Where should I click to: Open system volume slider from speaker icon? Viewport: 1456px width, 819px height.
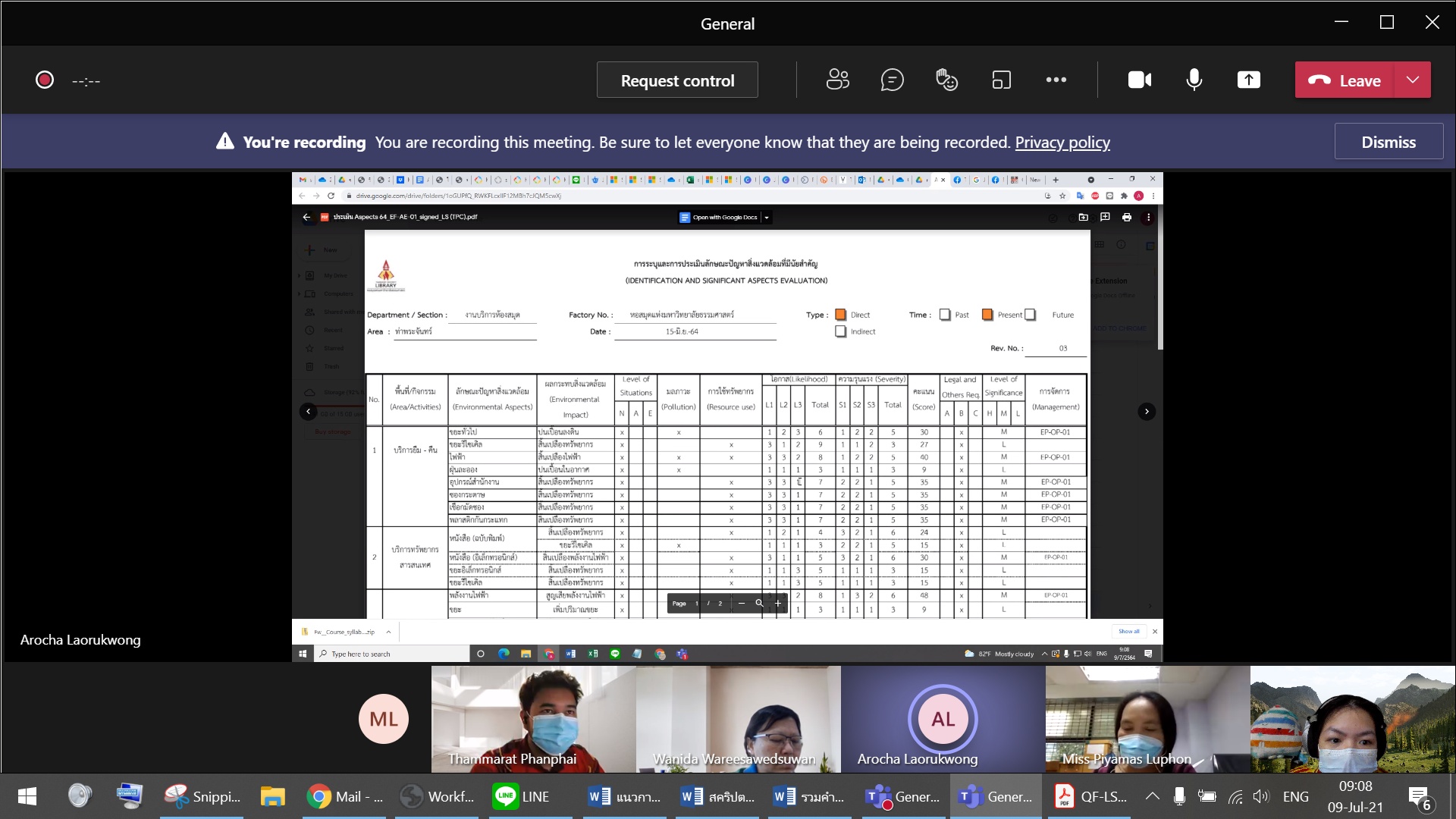click(x=1260, y=796)
